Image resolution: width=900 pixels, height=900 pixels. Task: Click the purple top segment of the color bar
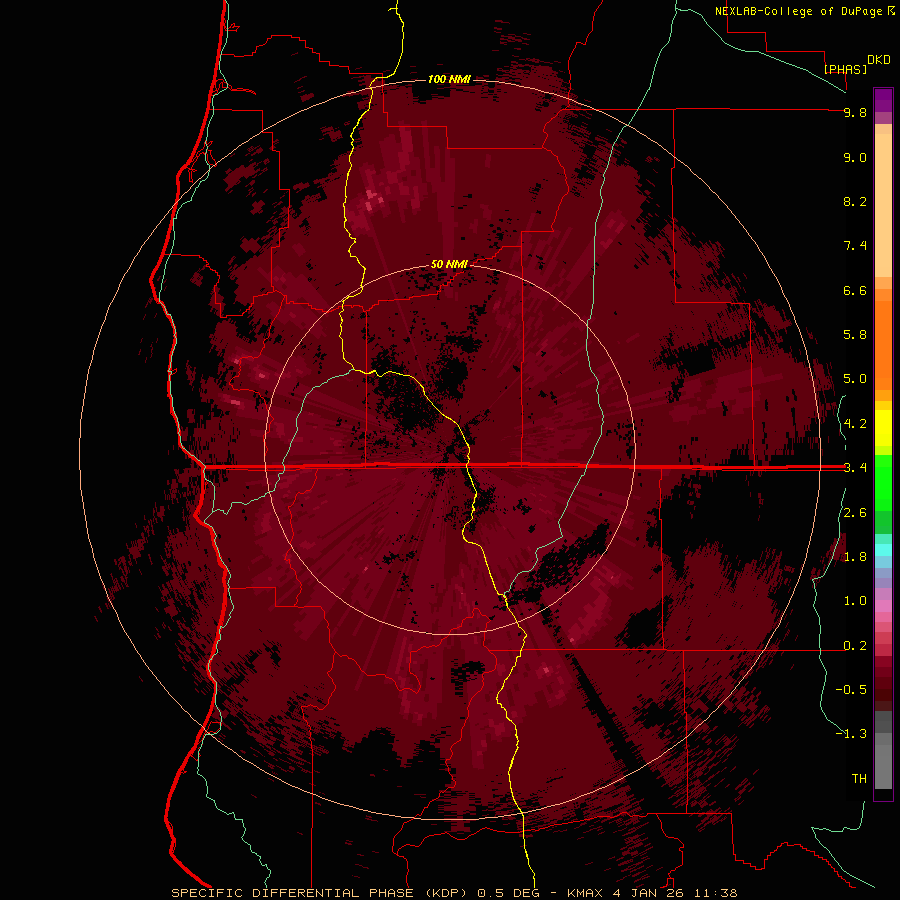(x=883, y=100)
